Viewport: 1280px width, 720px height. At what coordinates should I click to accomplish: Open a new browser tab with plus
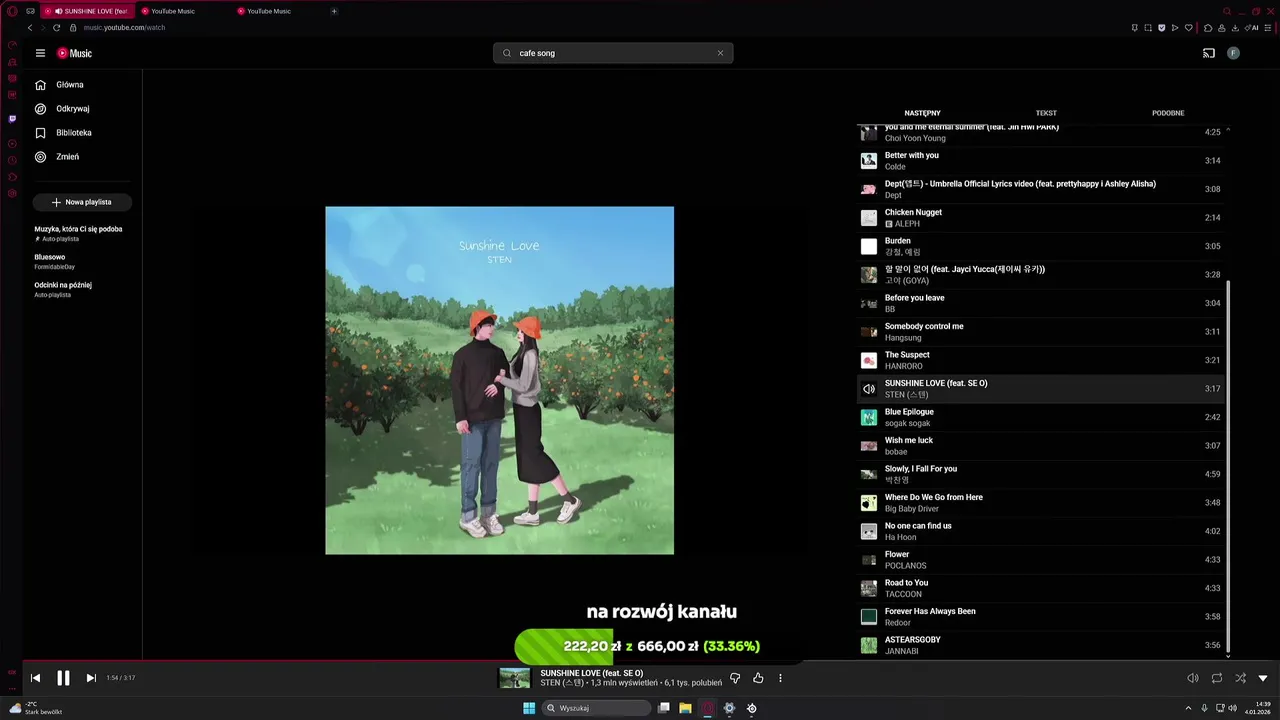(334, 11)
